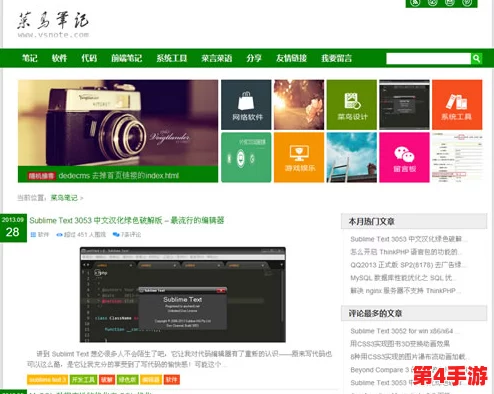494x394 pixels.
Task: Click the article excerpt starting 讲到 Sublime Text
Action: click(180, 359)
